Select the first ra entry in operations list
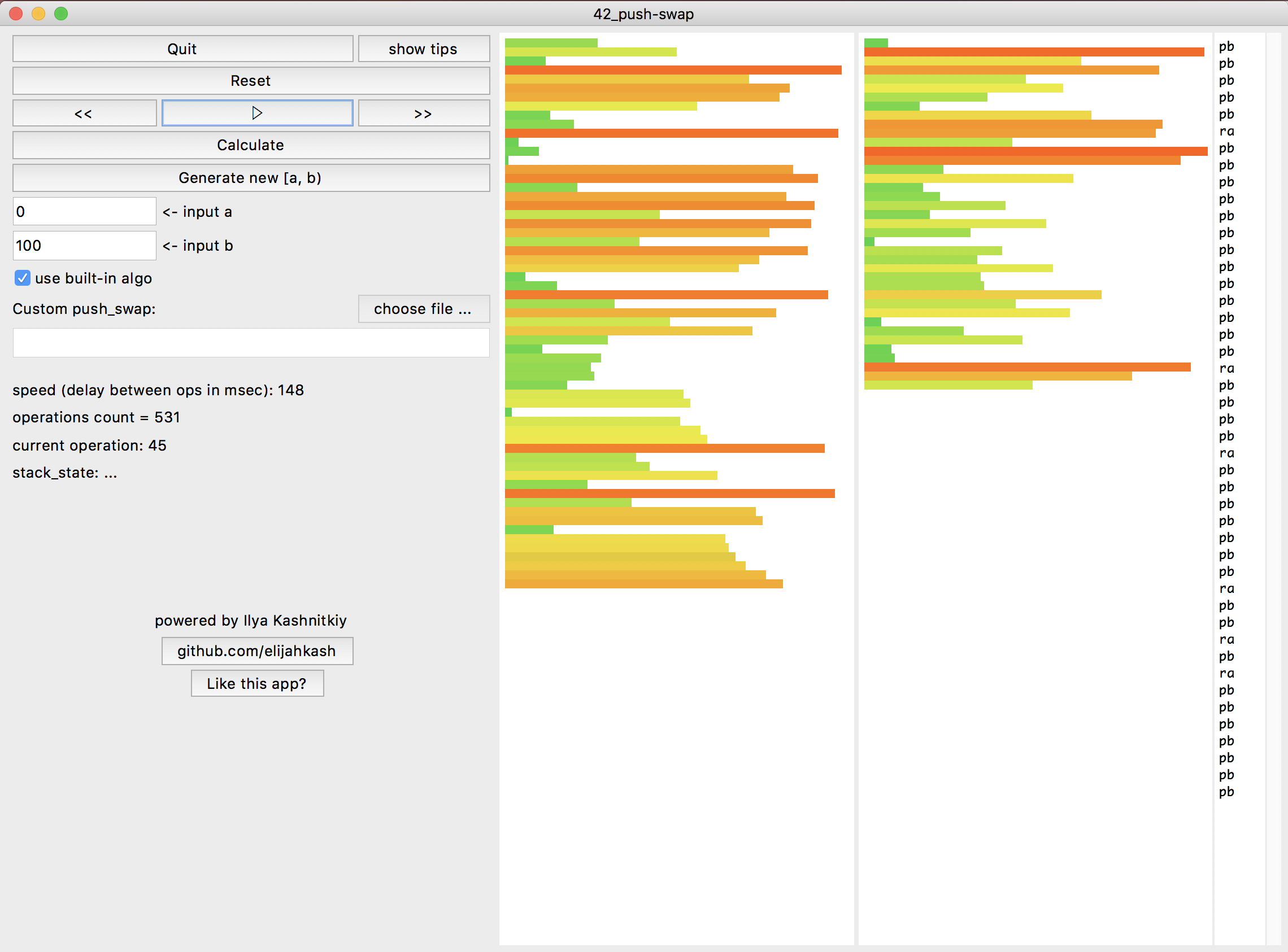Image resolution: width=1288 pixels, height=952 pixels. (x=1226, y=132)
